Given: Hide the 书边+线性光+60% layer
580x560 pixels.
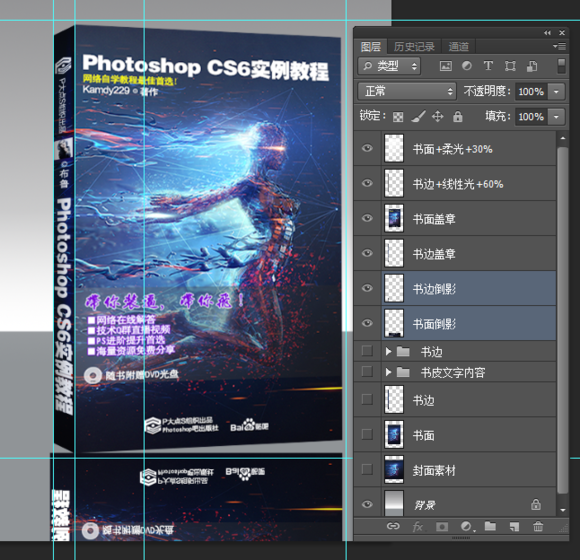Looking at the screenshot, I should pyautogui.click(x=367, y=183).
